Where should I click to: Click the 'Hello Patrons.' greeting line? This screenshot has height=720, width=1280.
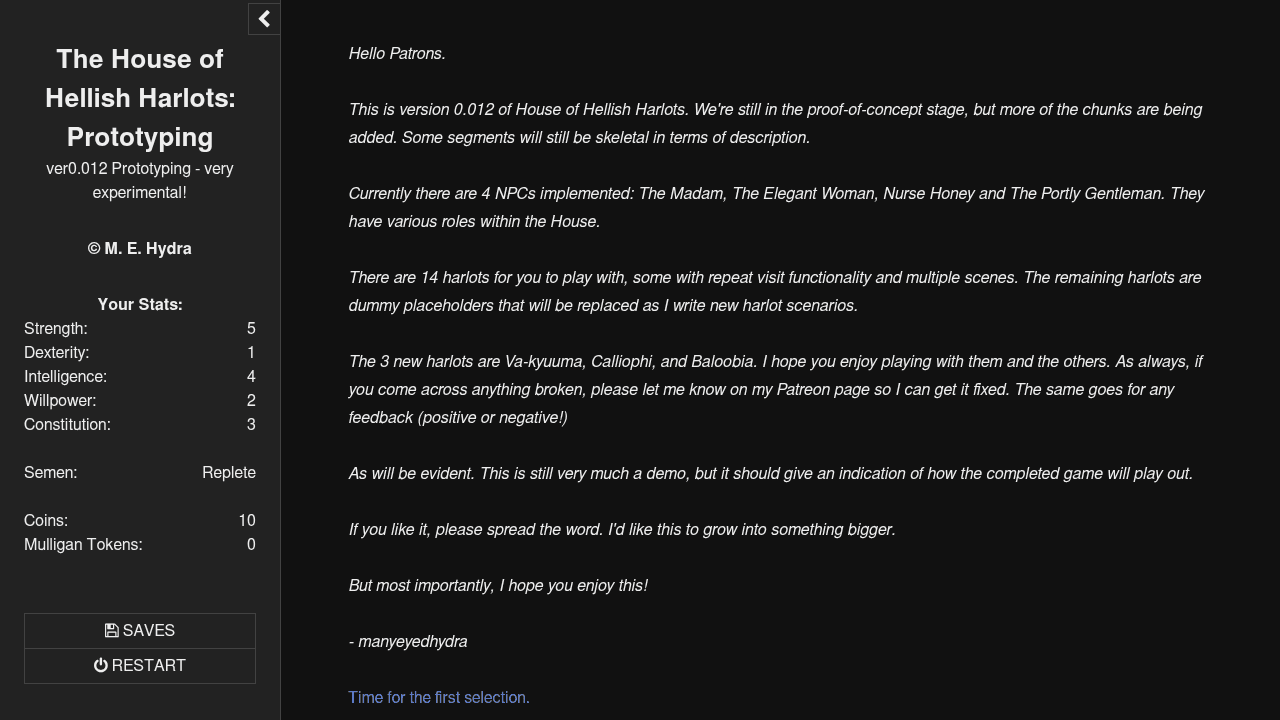pos(397,53)
